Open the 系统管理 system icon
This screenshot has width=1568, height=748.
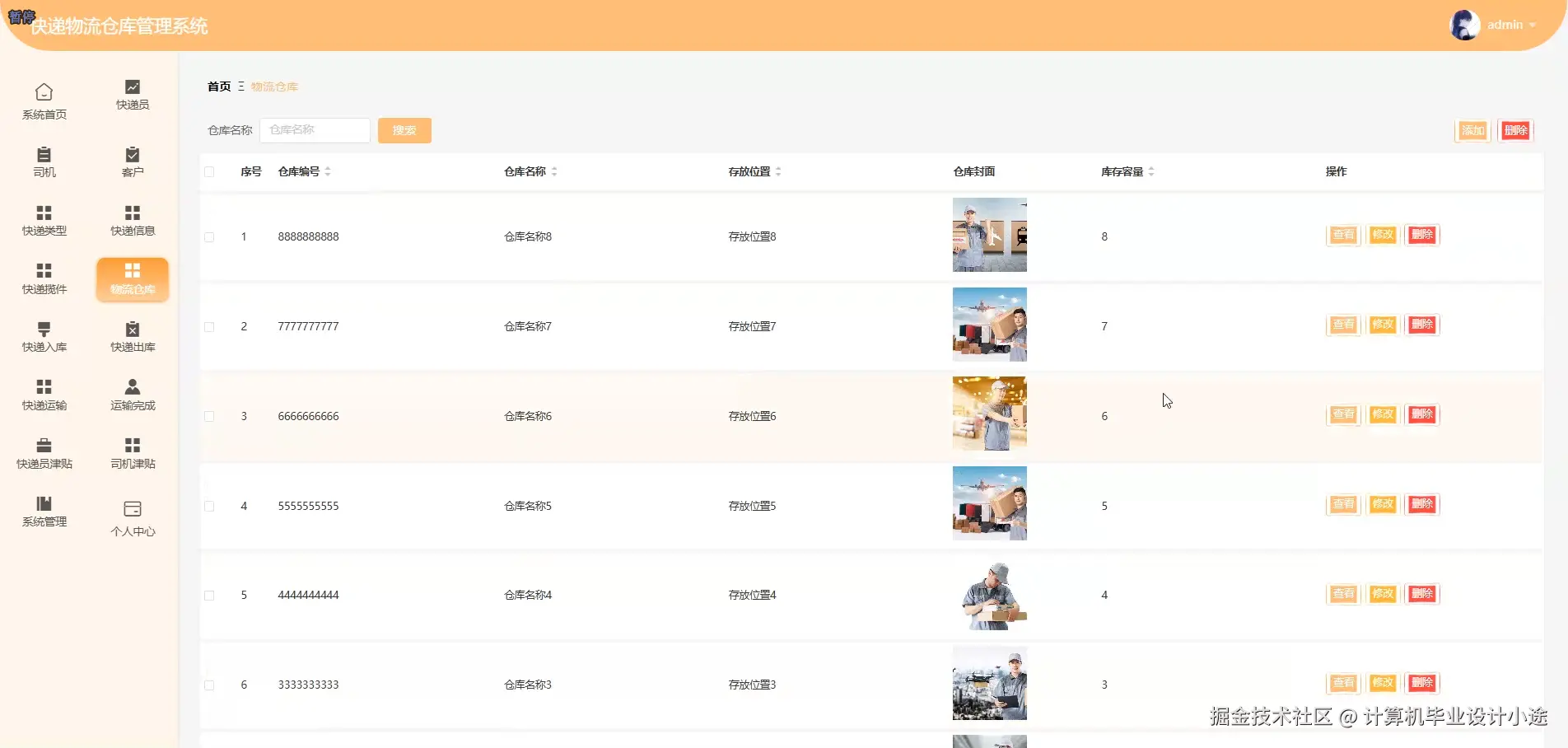point(44,503)
